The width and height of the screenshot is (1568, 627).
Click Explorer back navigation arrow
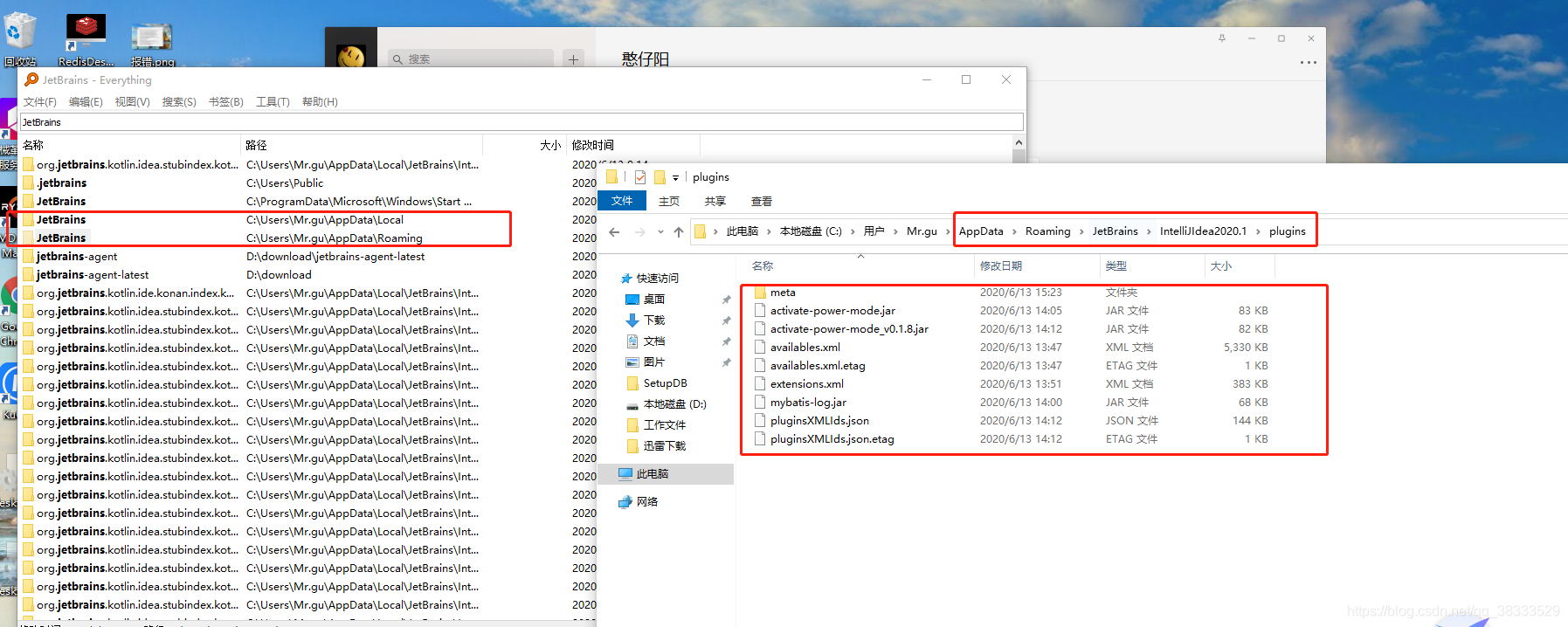(x=614, y=231)
